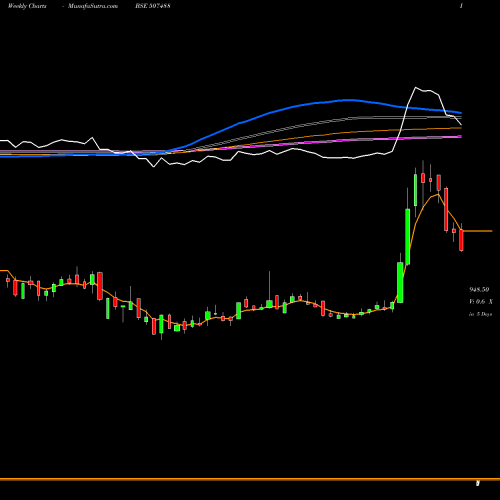The width and height of the screenshot is (500, 500).
Task: Click the '948.59' price value
Action: coord(479,289)
